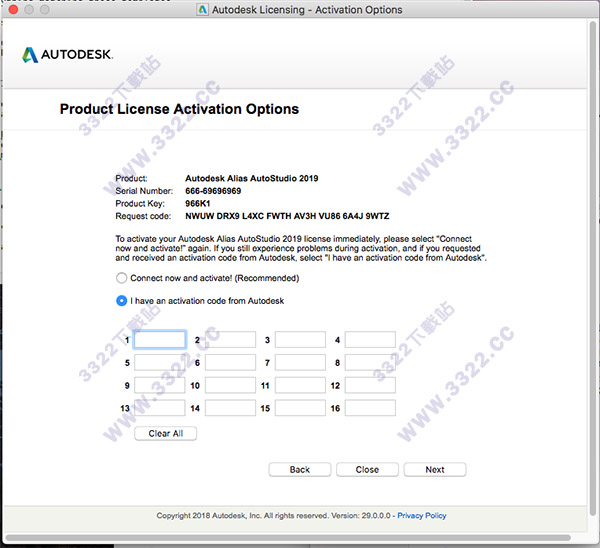Focus activation code field 4
Viewport: 600px width, 548px height.
pos(370,340)
